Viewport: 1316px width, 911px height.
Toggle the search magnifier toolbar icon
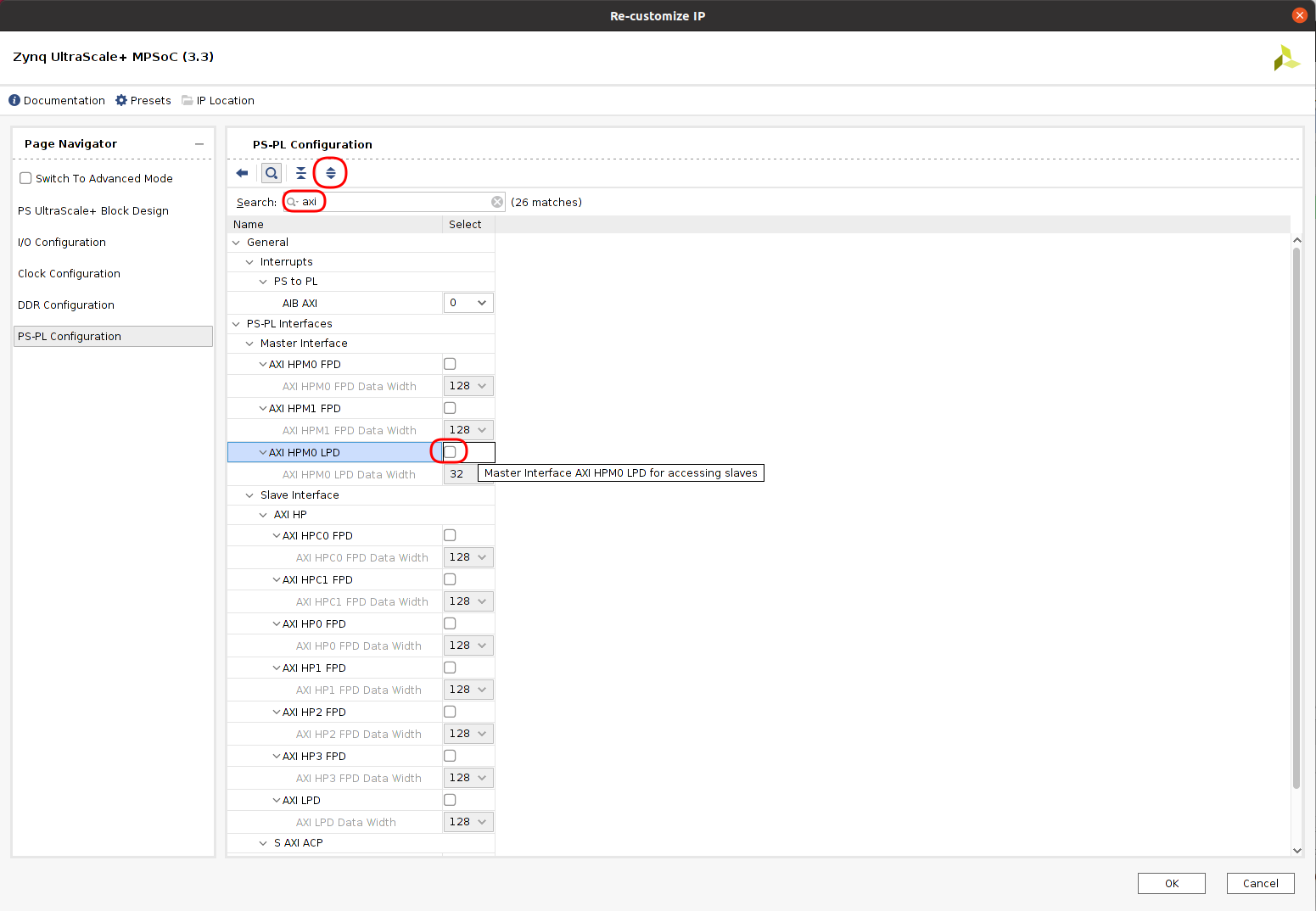272,173
